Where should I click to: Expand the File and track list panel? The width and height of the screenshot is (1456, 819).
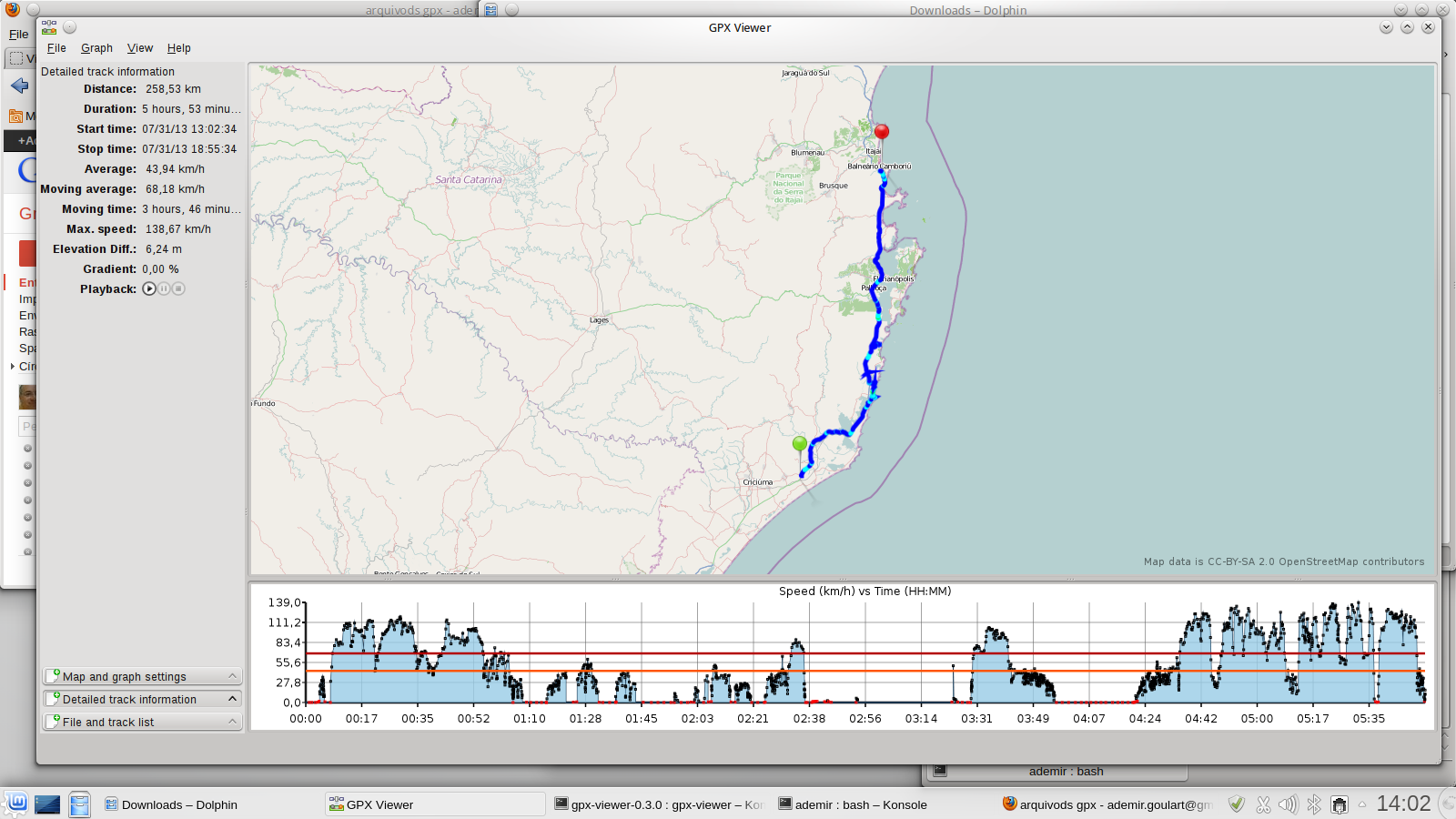tap(142, 722)
